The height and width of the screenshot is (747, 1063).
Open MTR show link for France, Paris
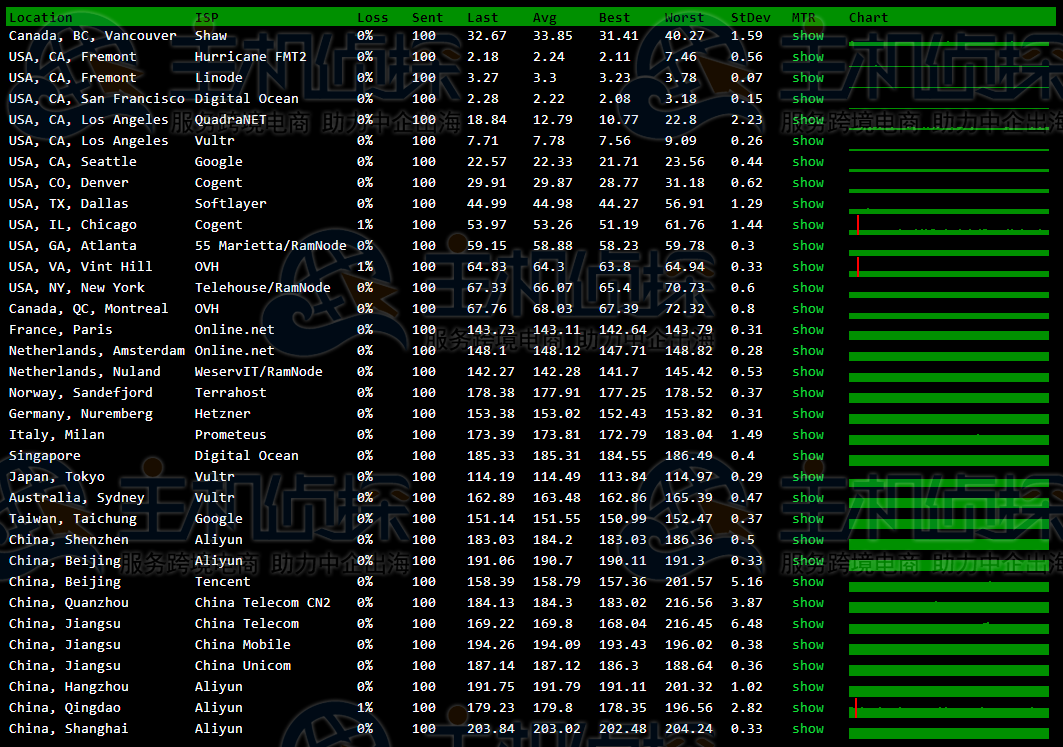(x=808, y=330)
